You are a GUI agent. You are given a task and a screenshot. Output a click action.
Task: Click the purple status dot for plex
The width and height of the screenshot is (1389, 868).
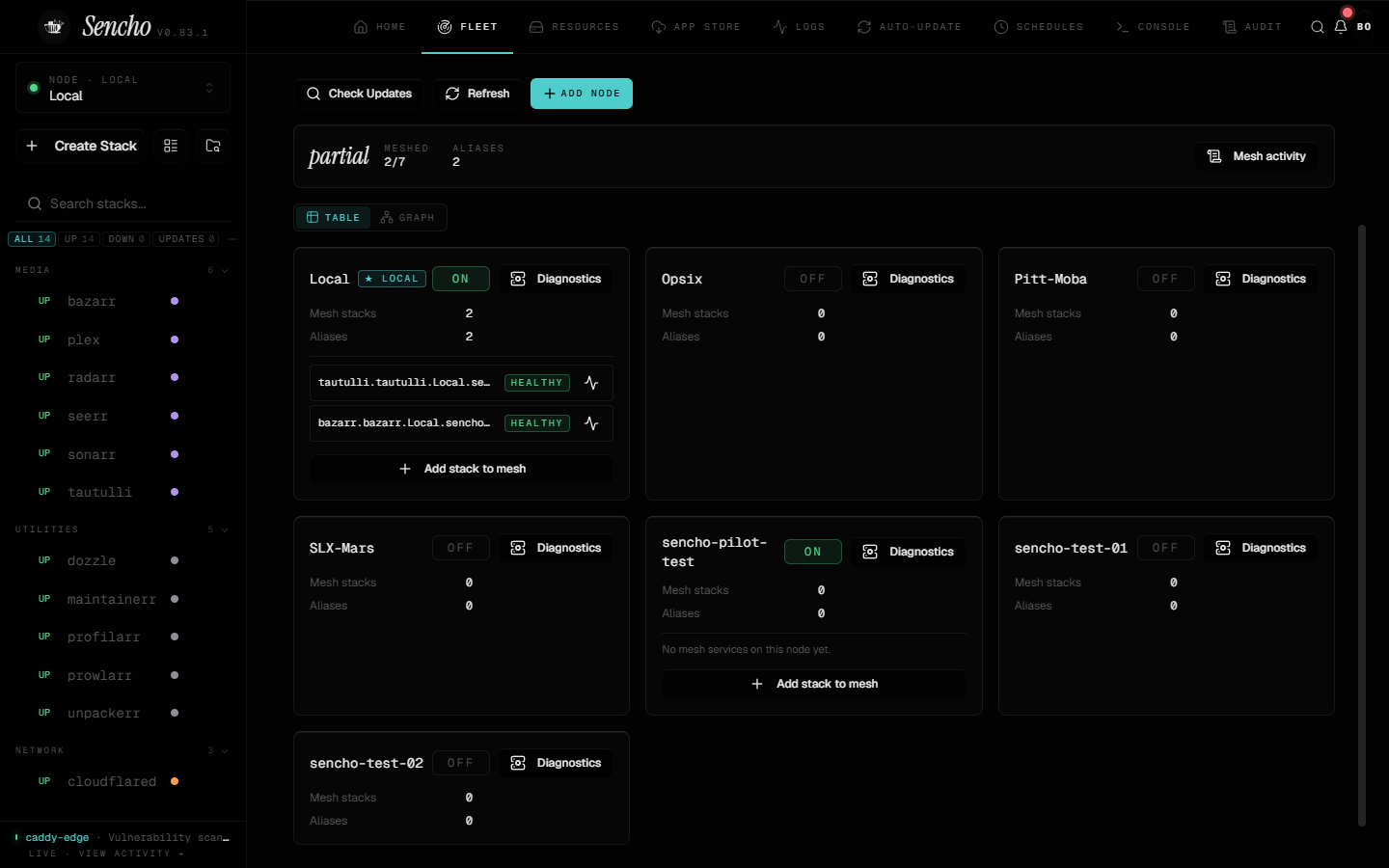click(x=175, y=339)
